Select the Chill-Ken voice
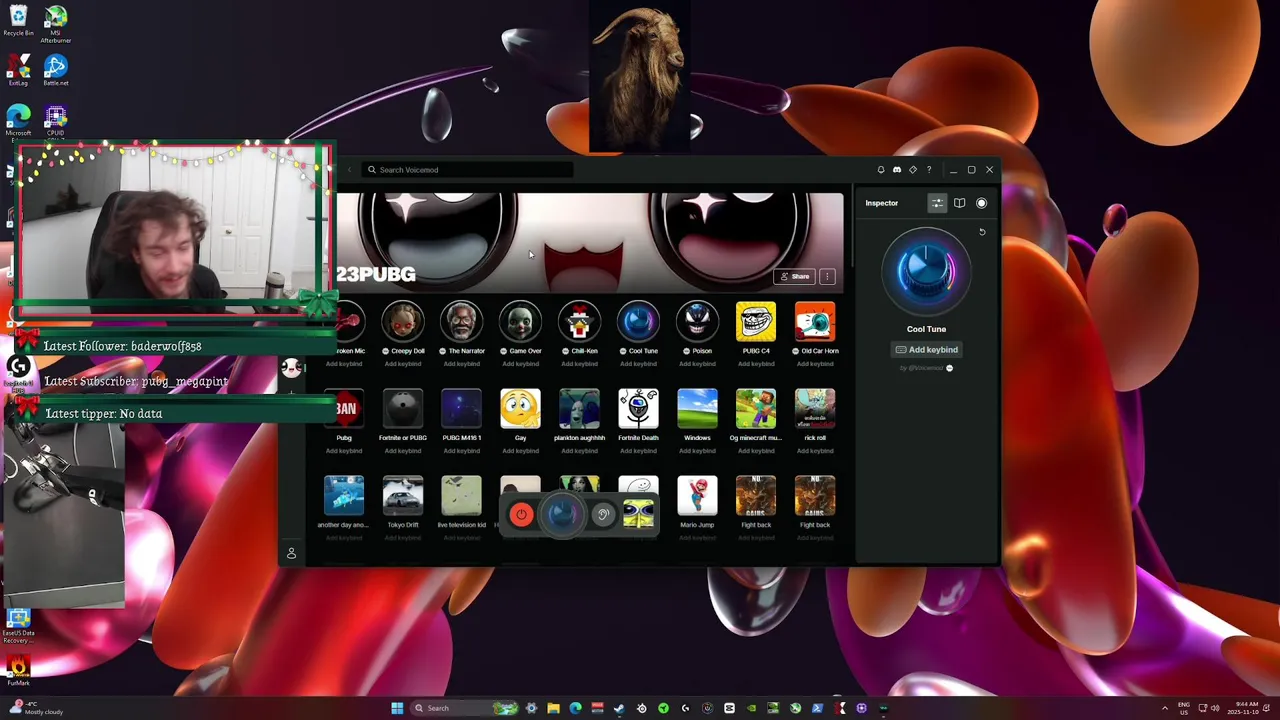 coord(580,323)
